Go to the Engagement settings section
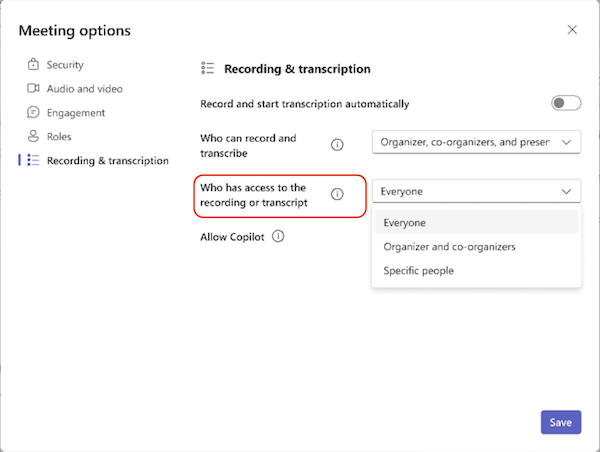600x452 pixels. [76, 113]
